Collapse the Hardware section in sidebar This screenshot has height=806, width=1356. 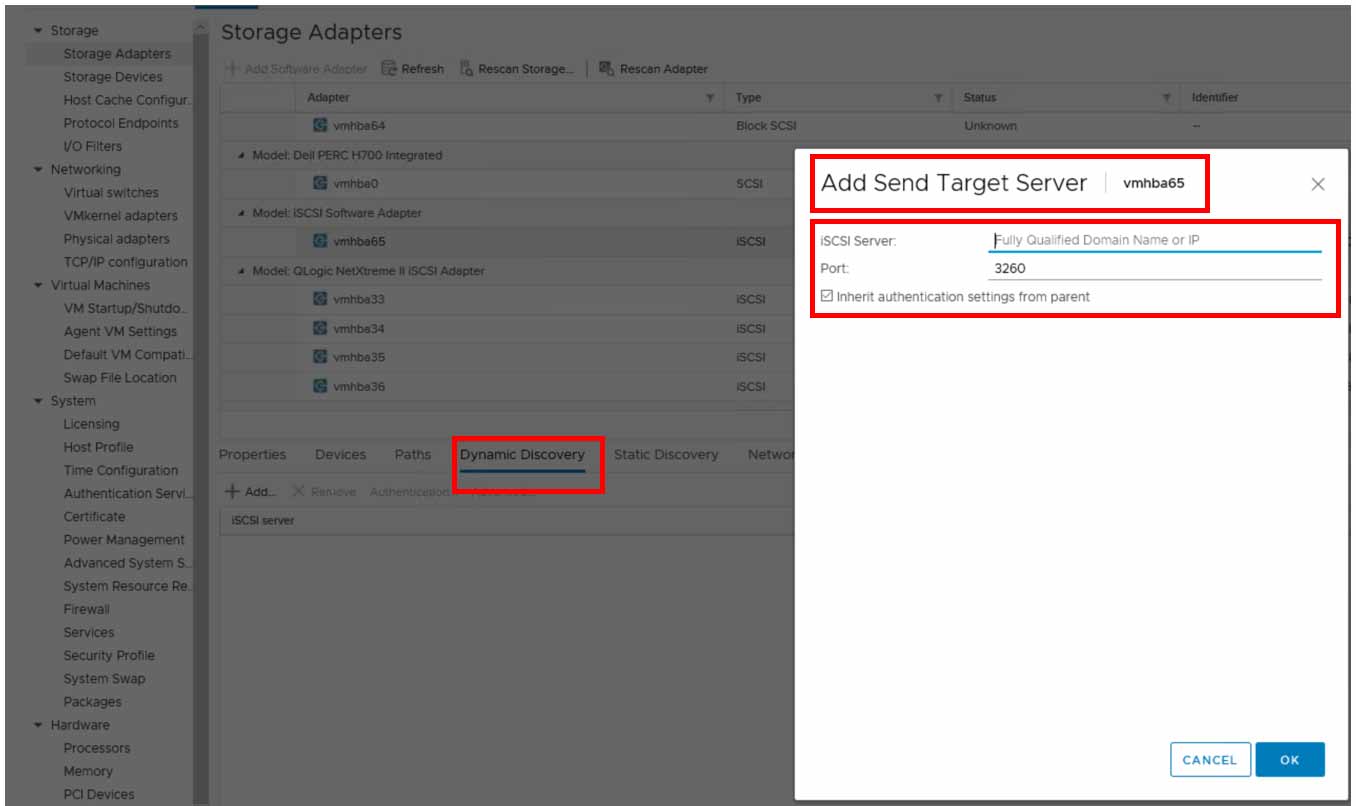(38, 725)
